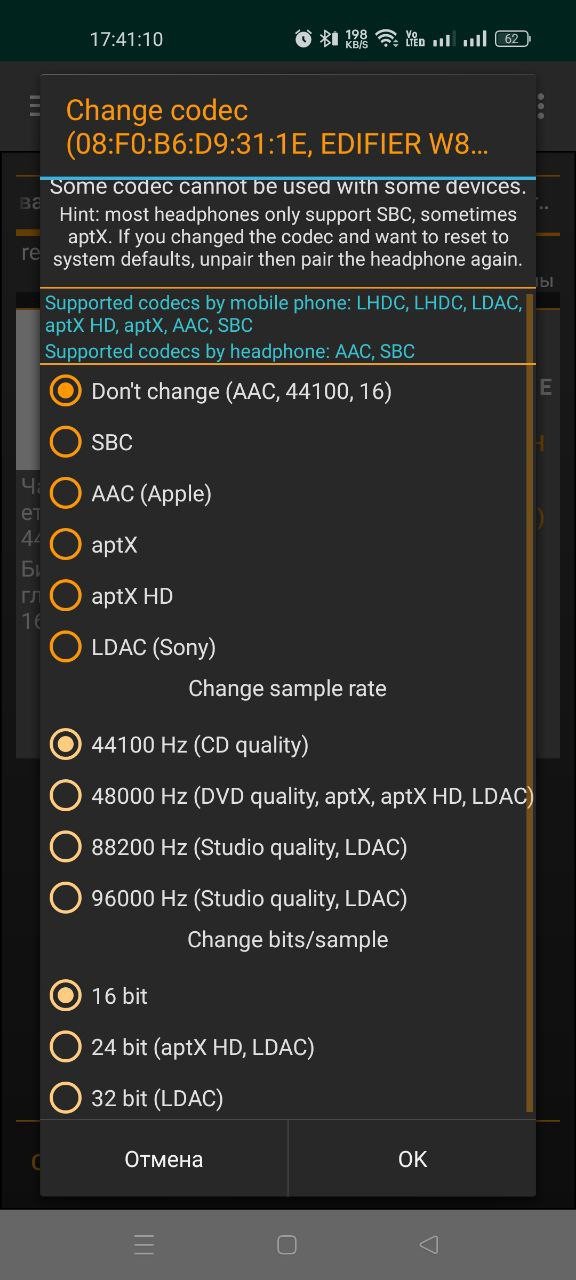Viewport: 576px width, 1280px height.
Task: Select 96000 Hz sample rate
Action: pos(288,898)
